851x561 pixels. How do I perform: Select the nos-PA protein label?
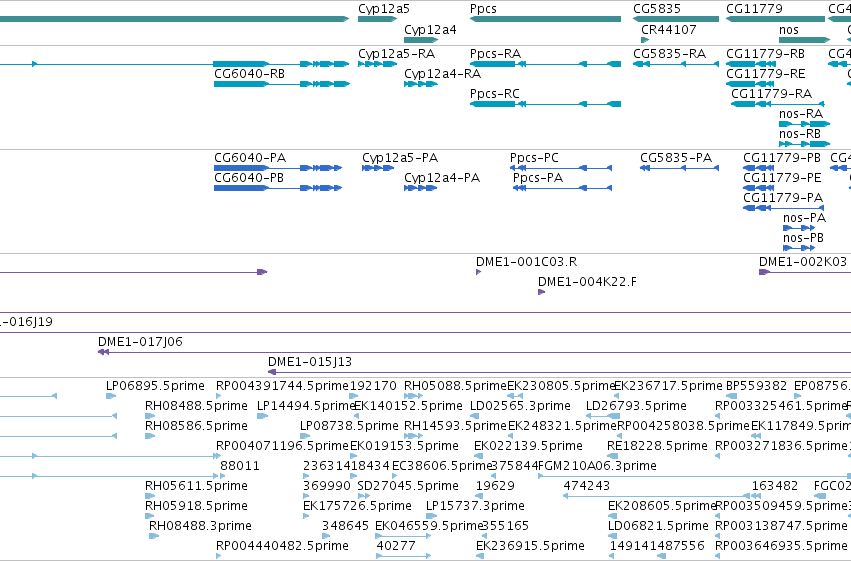point(804,218)
